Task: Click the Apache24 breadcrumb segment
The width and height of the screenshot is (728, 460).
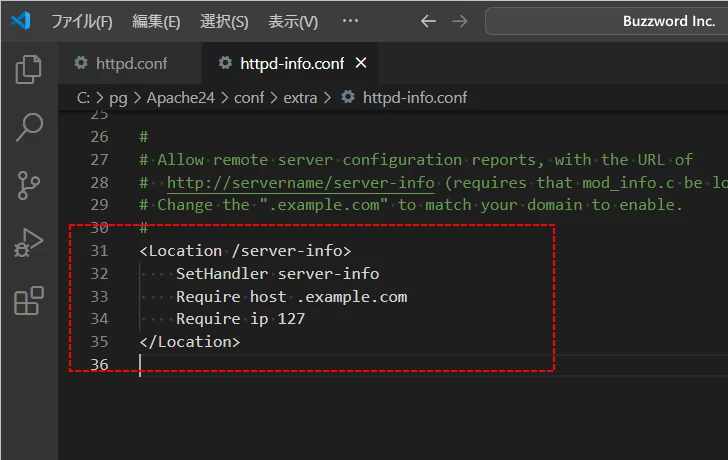Action: 181,98
